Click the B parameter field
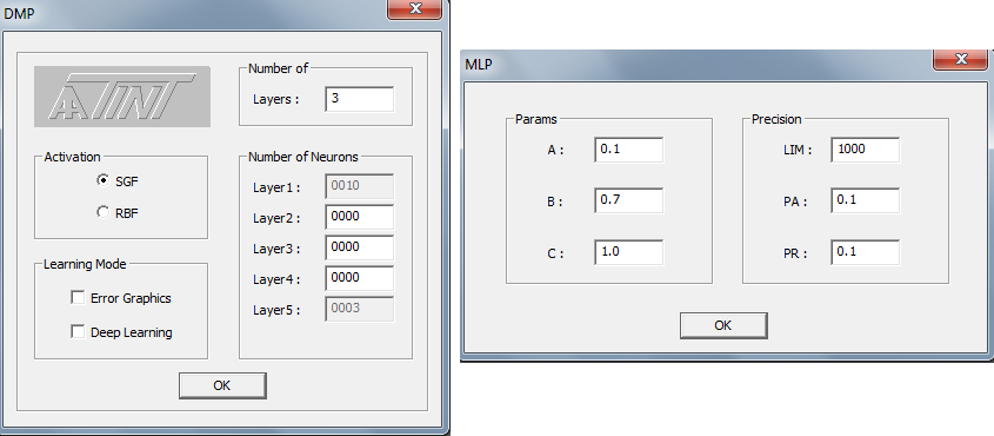Viewport: 994px width, 436px height. click(x=629, y=200)
